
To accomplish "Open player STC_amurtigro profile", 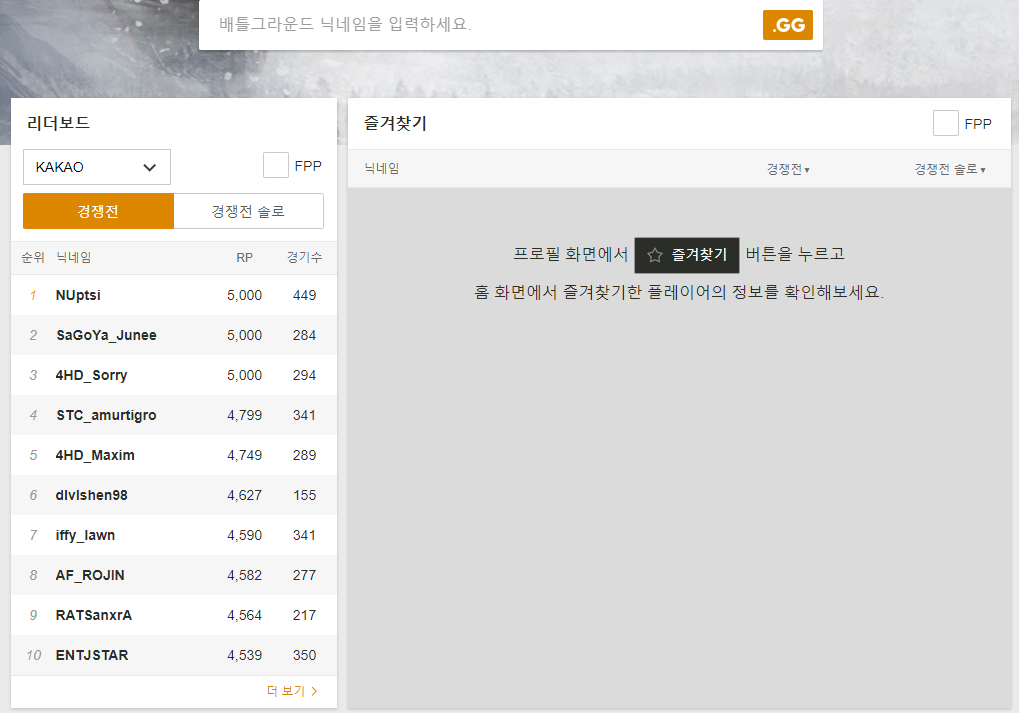I will click(x=107, y=415).
